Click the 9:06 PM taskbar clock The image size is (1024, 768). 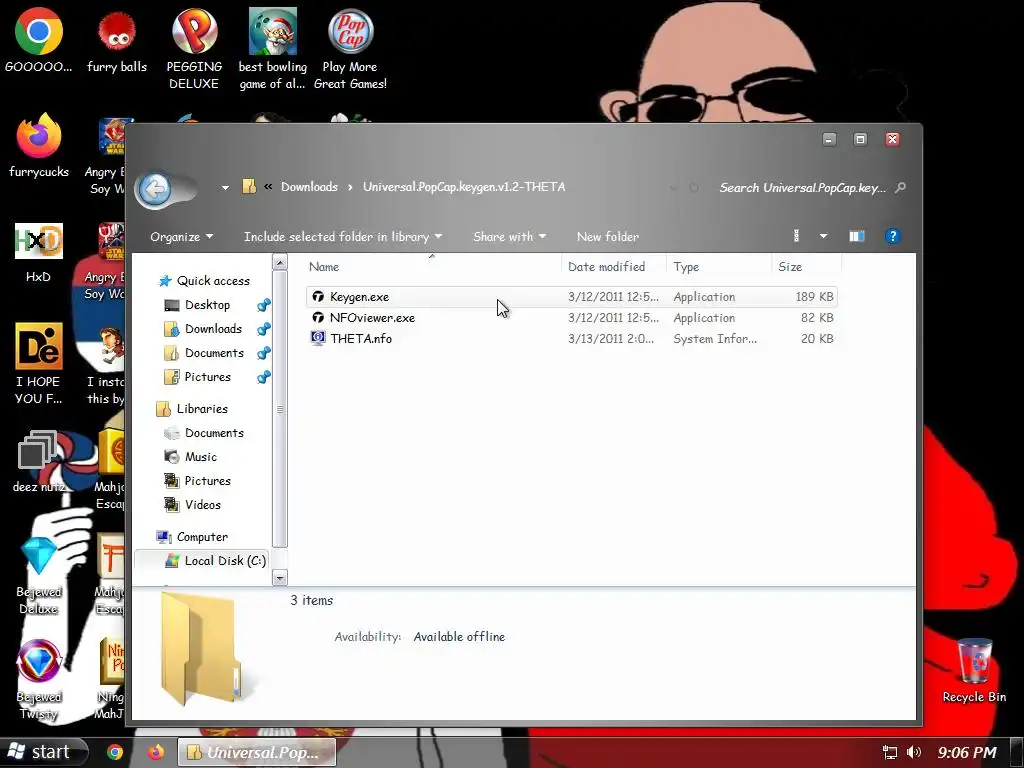point(967,752)
